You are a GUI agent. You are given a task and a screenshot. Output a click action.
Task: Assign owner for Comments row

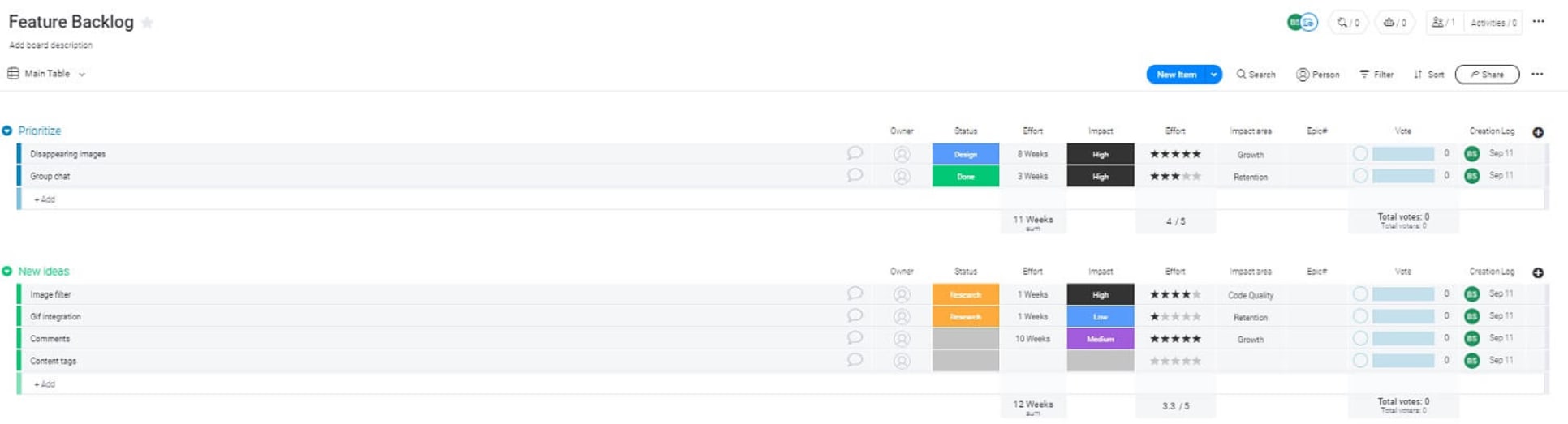point(902,339)
